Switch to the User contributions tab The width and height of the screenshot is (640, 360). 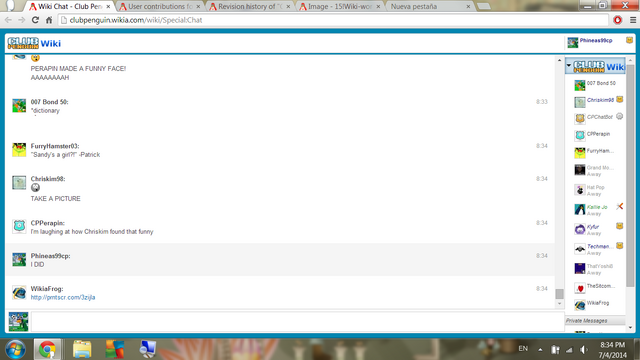(160, 7)
